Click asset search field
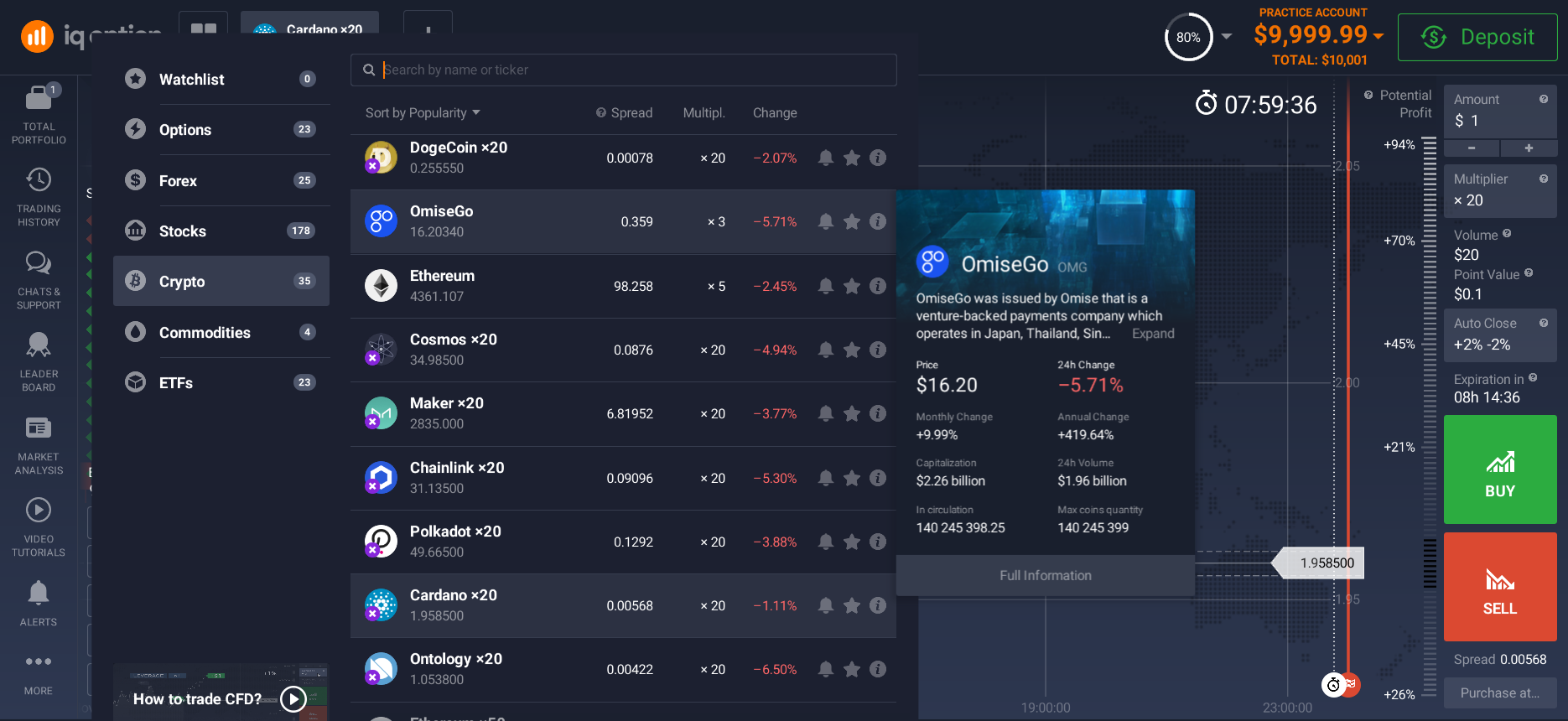Viewport: 1568px width, 721px height. click(623, 70)
